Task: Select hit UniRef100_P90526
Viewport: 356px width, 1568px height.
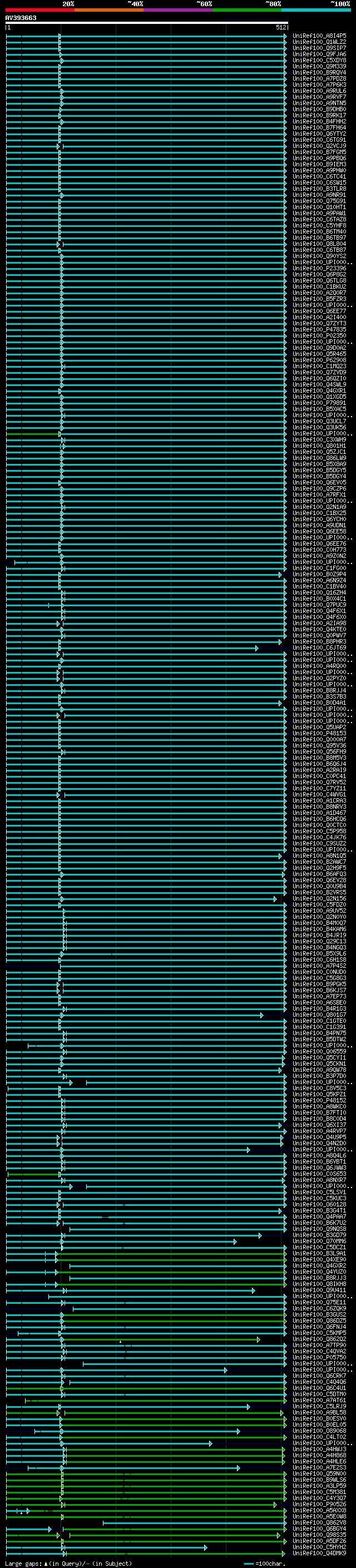Action: [319, 1503]
